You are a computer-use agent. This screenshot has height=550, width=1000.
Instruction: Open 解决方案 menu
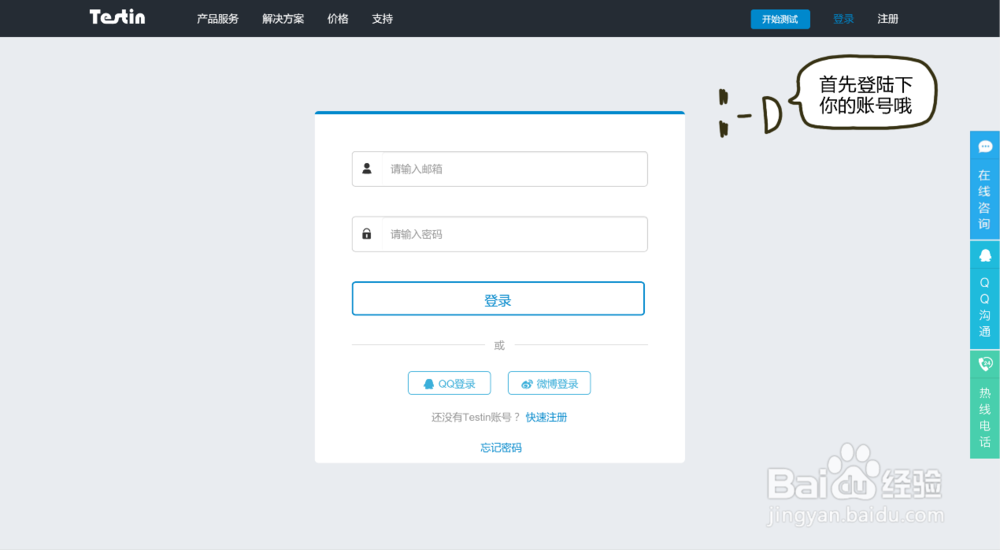(283, 19)
